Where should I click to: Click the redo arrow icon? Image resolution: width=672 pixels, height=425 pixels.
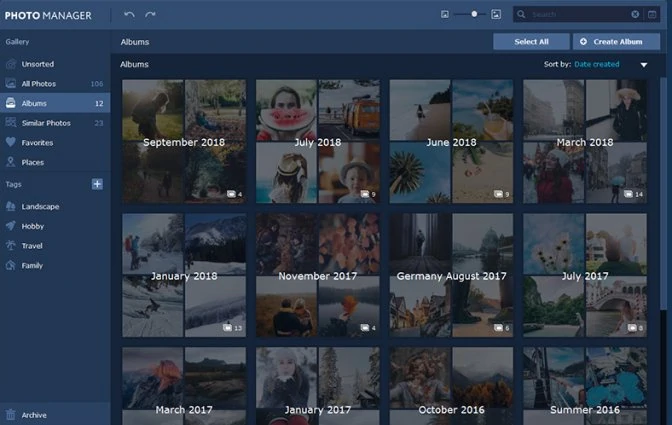[x=150, y=15]
